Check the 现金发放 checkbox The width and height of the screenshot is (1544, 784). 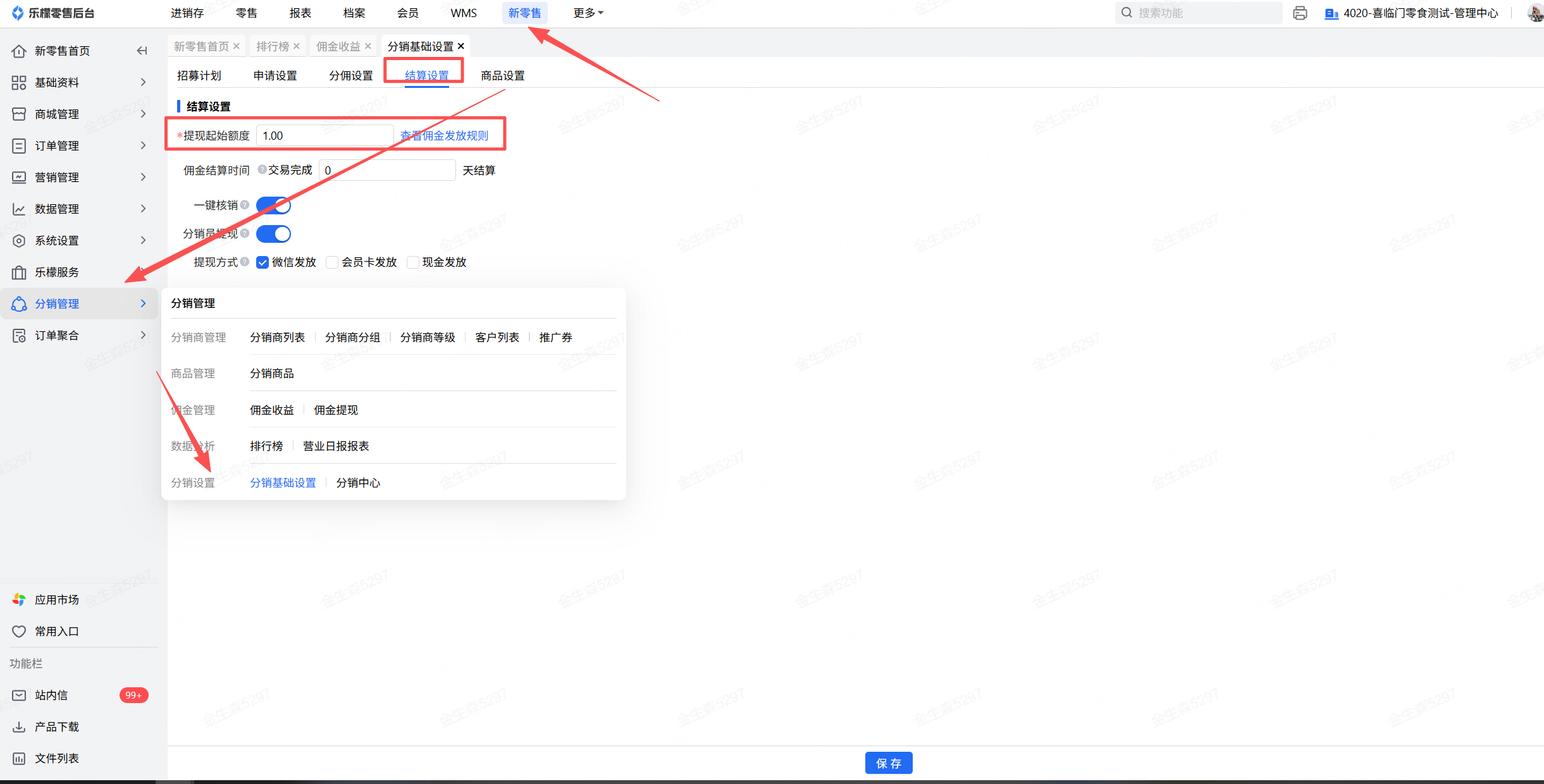pos(413,262)
